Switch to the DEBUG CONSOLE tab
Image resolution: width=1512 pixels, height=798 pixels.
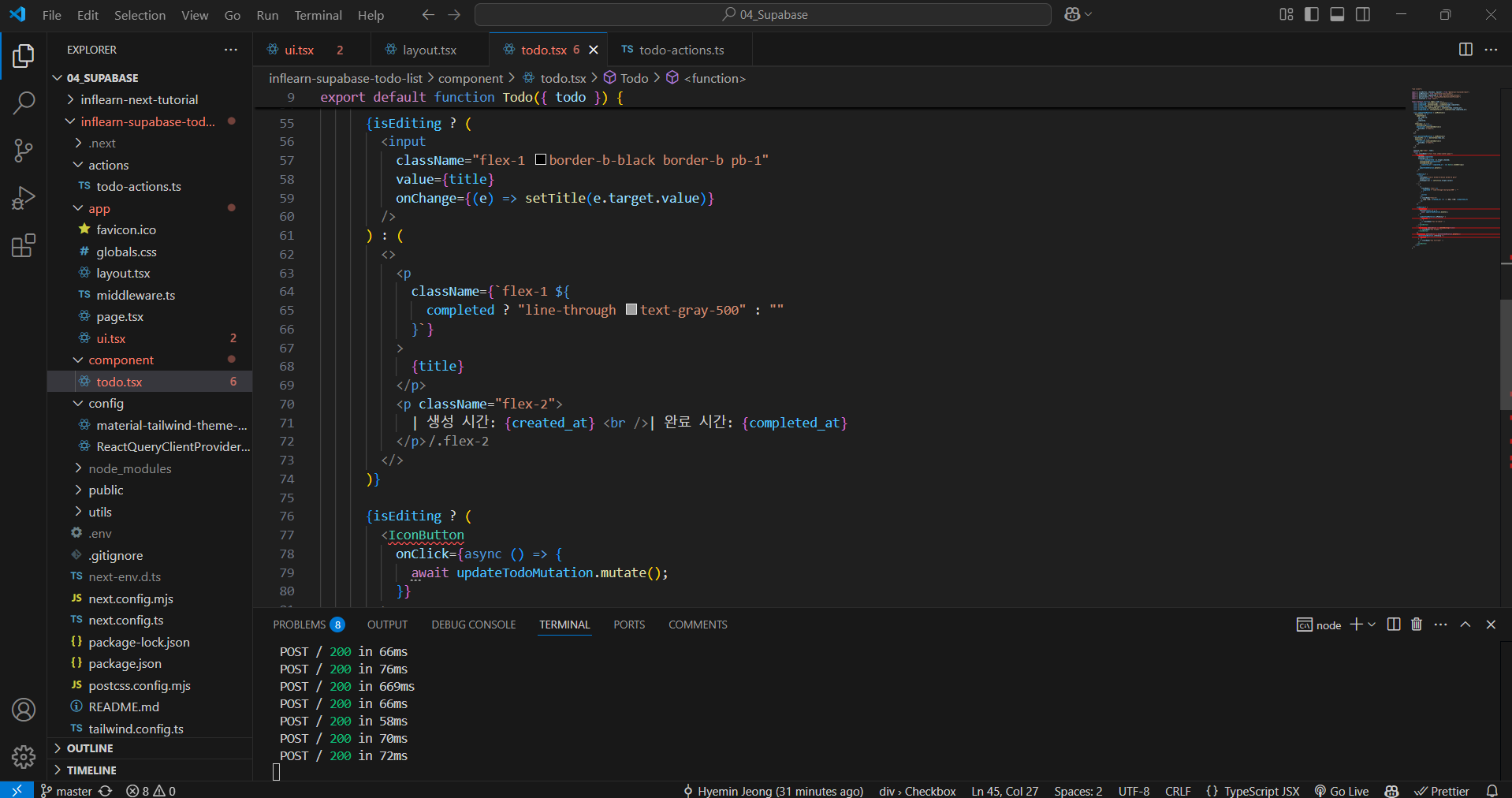pyautogui.click(x=473, y=625)
